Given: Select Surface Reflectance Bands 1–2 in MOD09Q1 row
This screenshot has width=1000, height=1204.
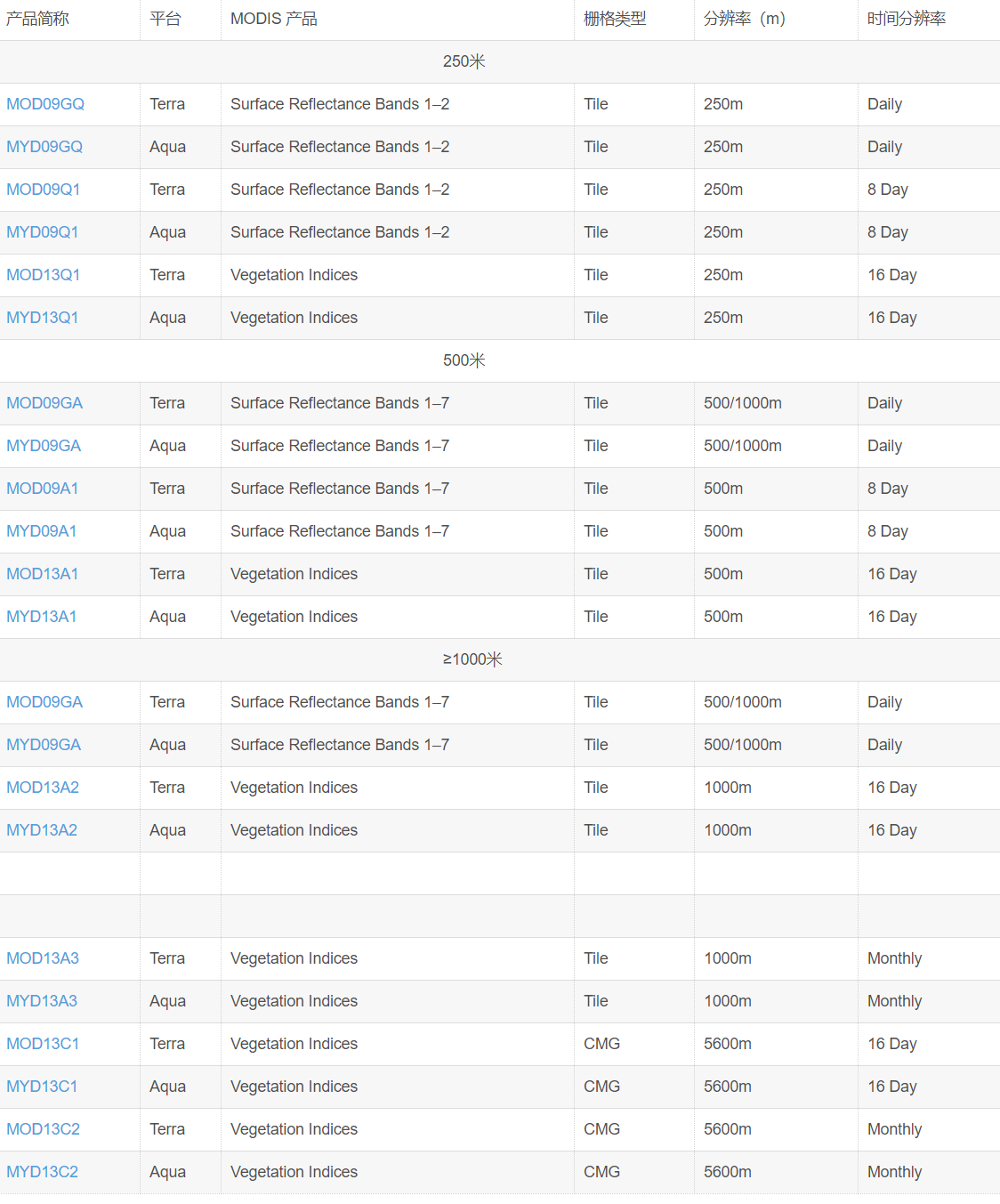Looking at the screenshot, I should point(340,190).
